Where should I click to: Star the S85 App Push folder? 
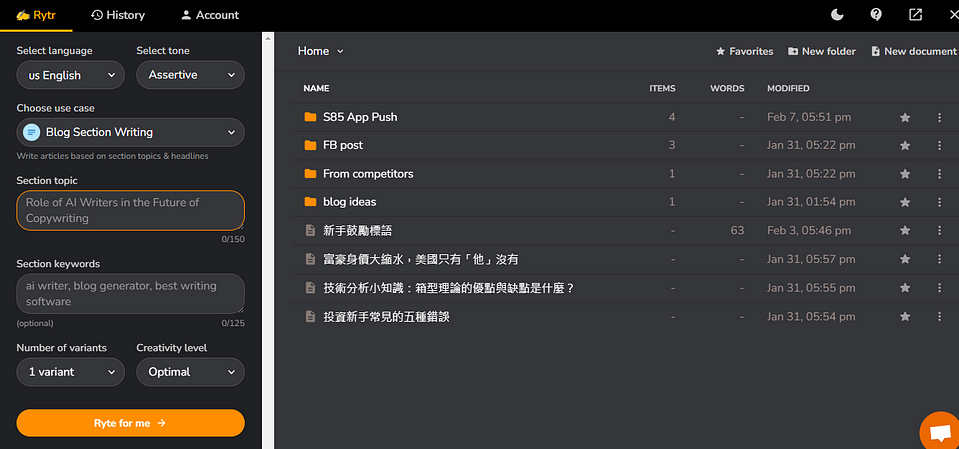pos(905,118)
